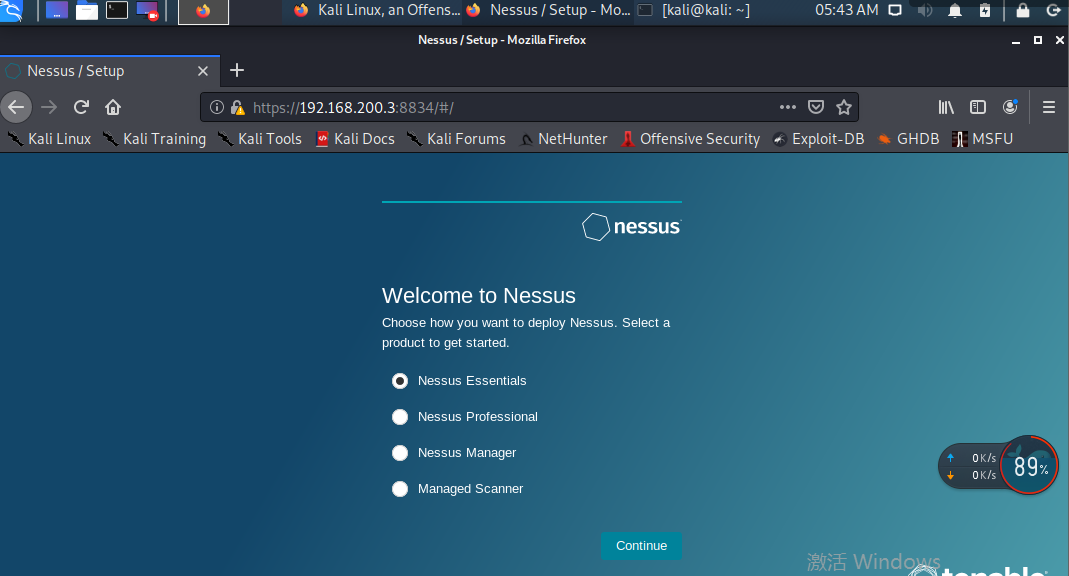Click the battery power manager icon
Screen dimensions: 1069x576
(985, 10)
